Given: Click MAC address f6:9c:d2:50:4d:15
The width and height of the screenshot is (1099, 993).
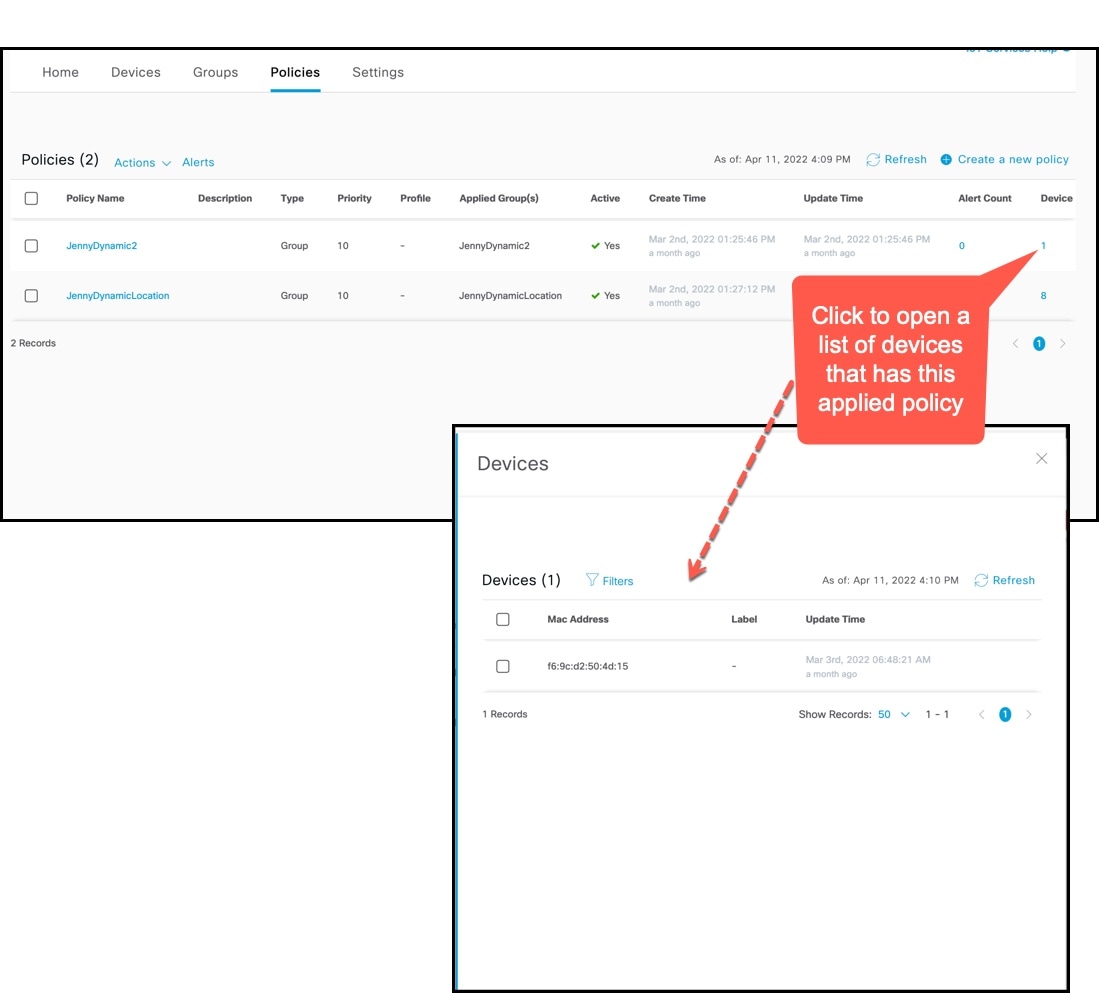Looking at the screenshot, I should tap(587, 666).
